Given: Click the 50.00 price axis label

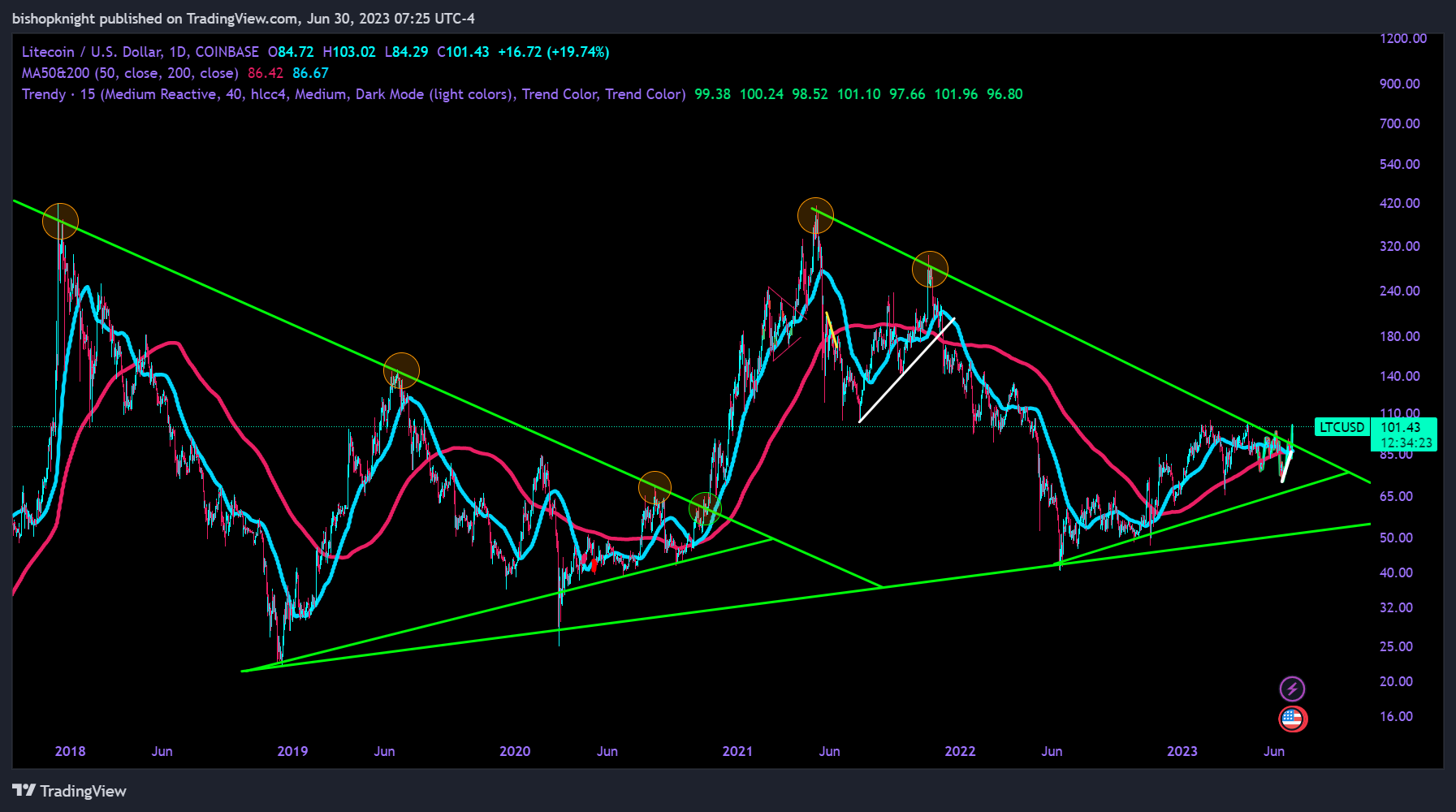Looking at the screenshot, I should [1397, 538].
